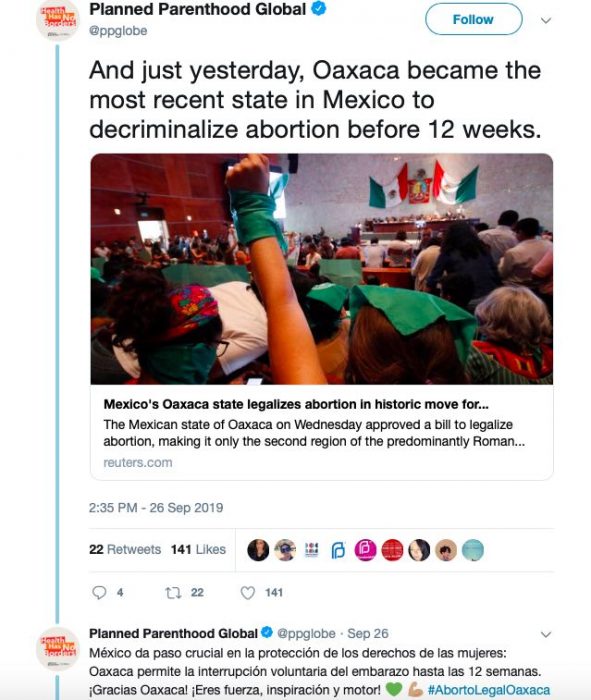
Task: Retweet using the retweet arrows icon
Action: point(173,593)
